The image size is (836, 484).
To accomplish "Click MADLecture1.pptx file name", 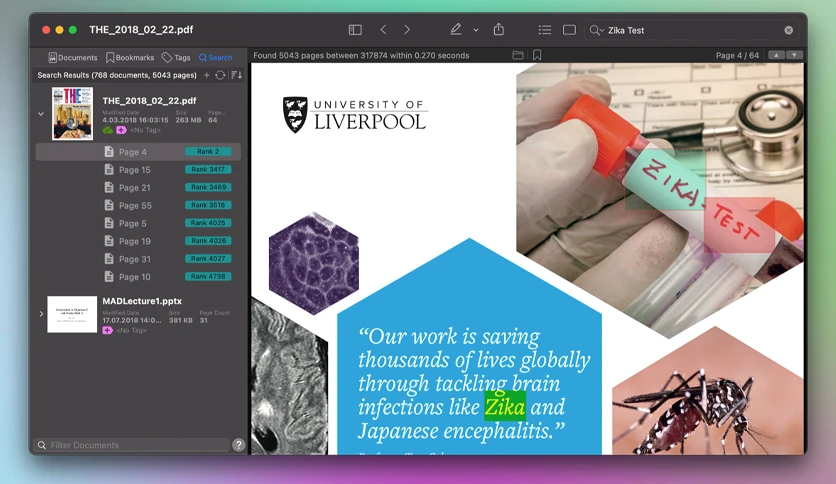I will click(142, 301).
